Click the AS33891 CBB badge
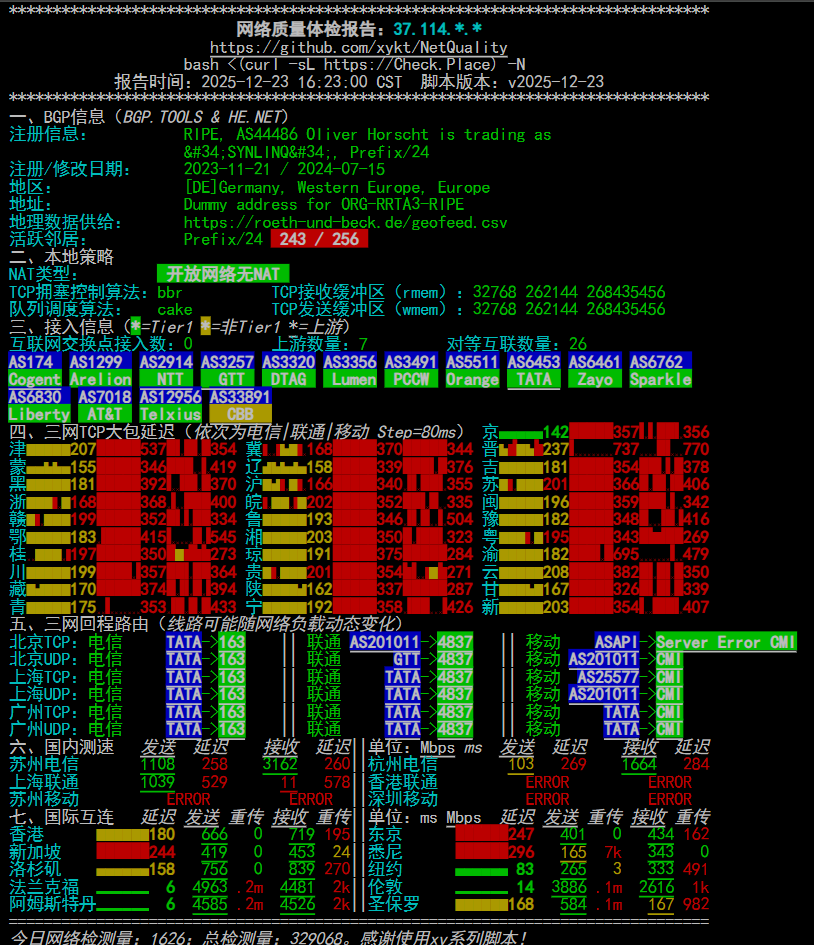The height and width of the screenshot is (945, 814). 240,405
